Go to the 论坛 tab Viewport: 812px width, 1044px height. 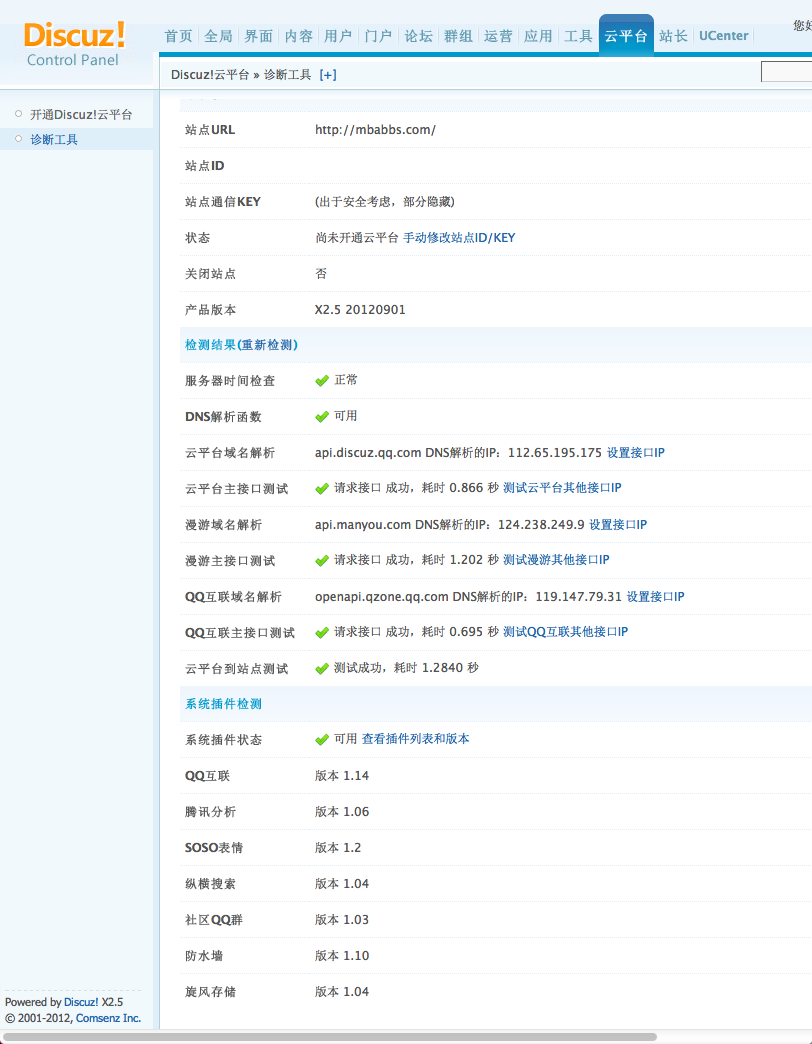[418, 36]
